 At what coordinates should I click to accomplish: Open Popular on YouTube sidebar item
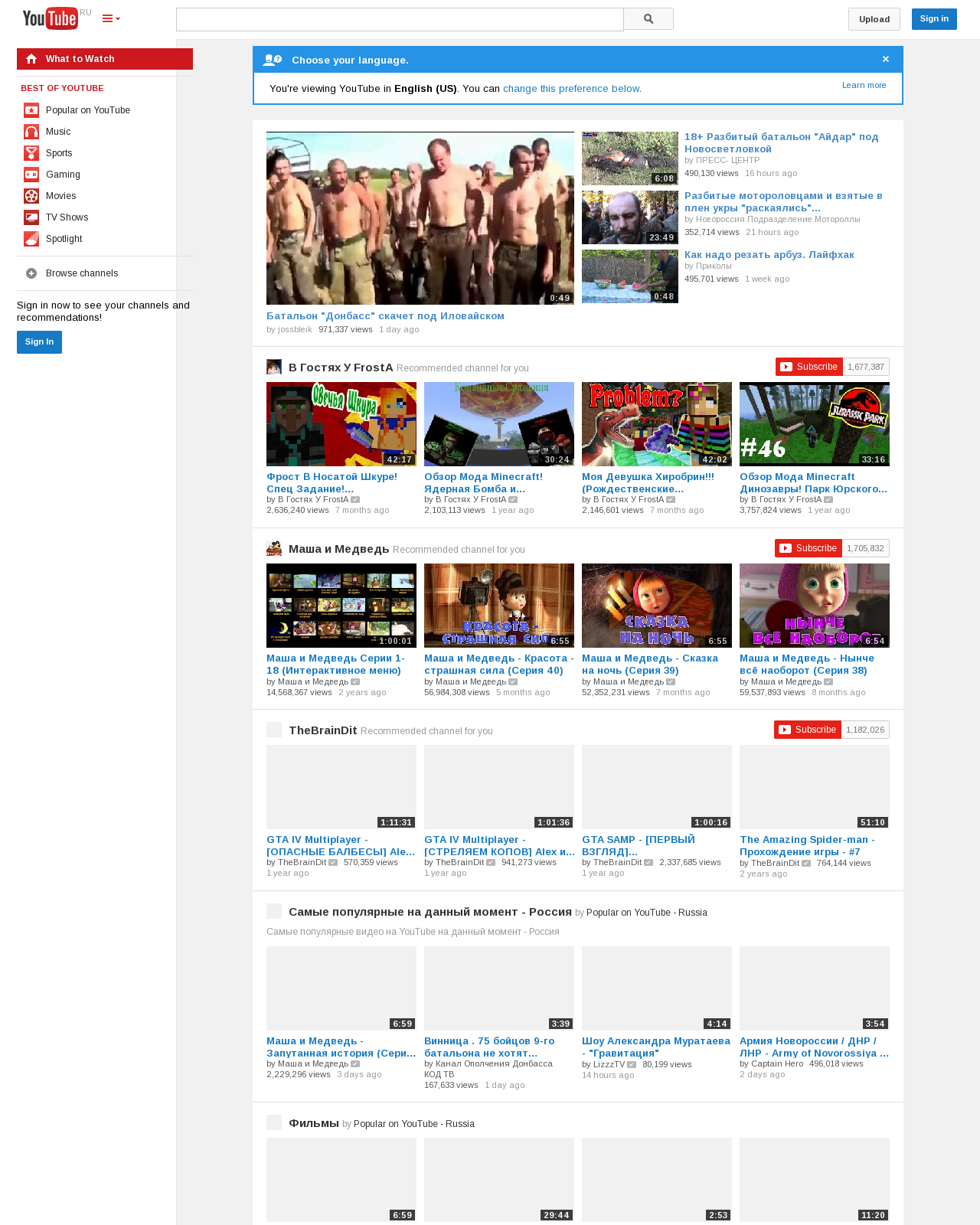pos(88,110)
